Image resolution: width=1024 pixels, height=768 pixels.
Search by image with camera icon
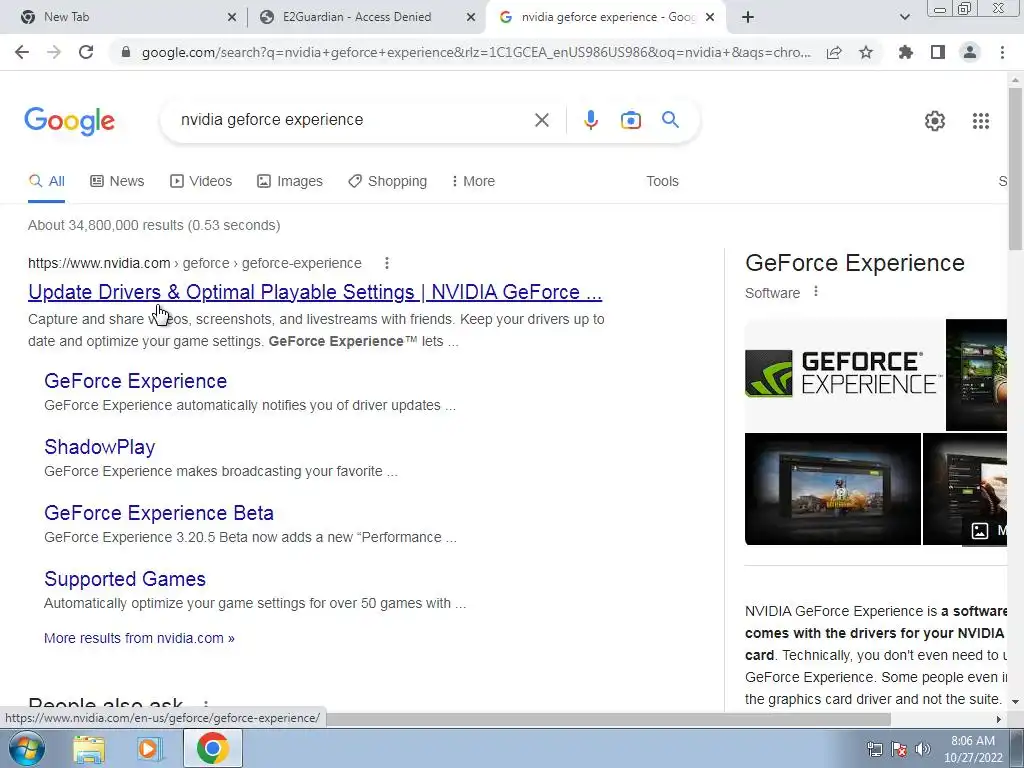(631, 120)
